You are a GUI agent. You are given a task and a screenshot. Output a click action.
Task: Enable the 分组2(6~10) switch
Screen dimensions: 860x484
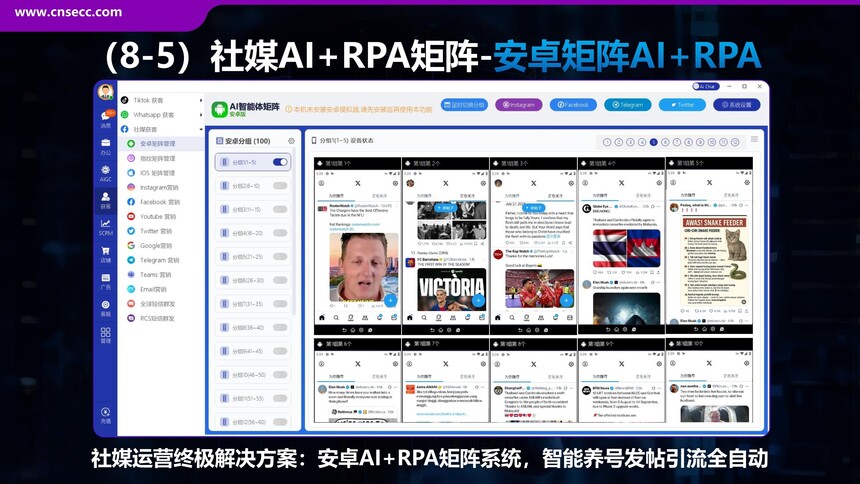(x=280, y=185)
